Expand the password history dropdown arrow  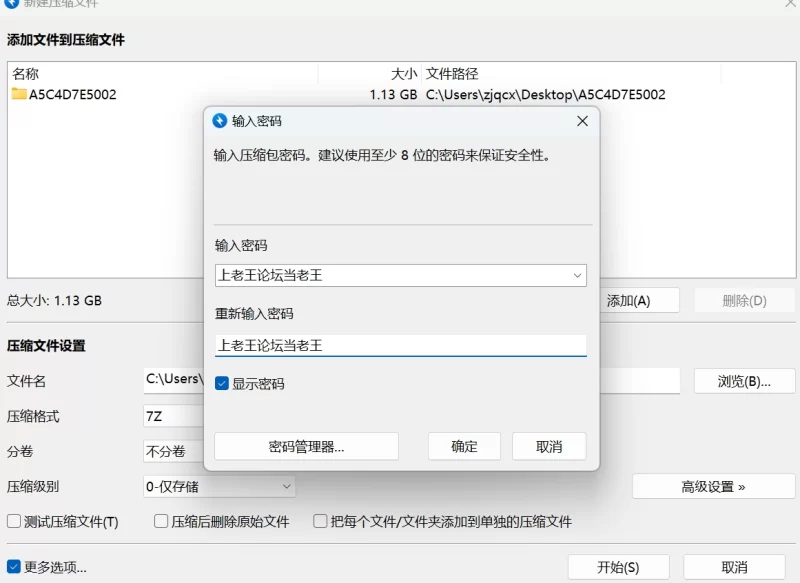coord(577,275)
